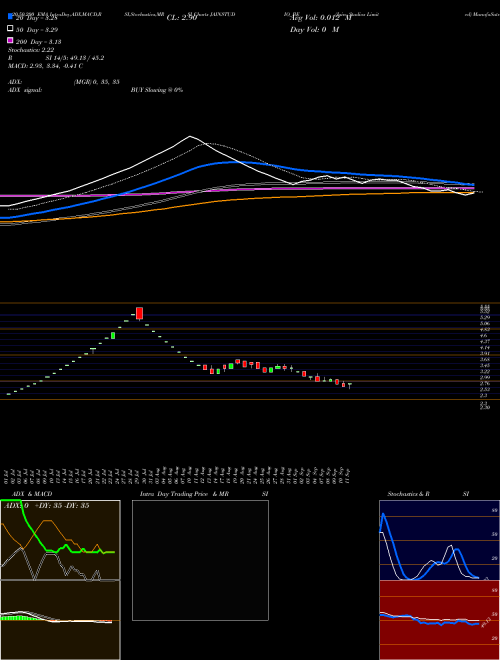Click the peak of the white moving average line
Image resolution: width=500 pixels, height=660 pixels.
[190, 136]
